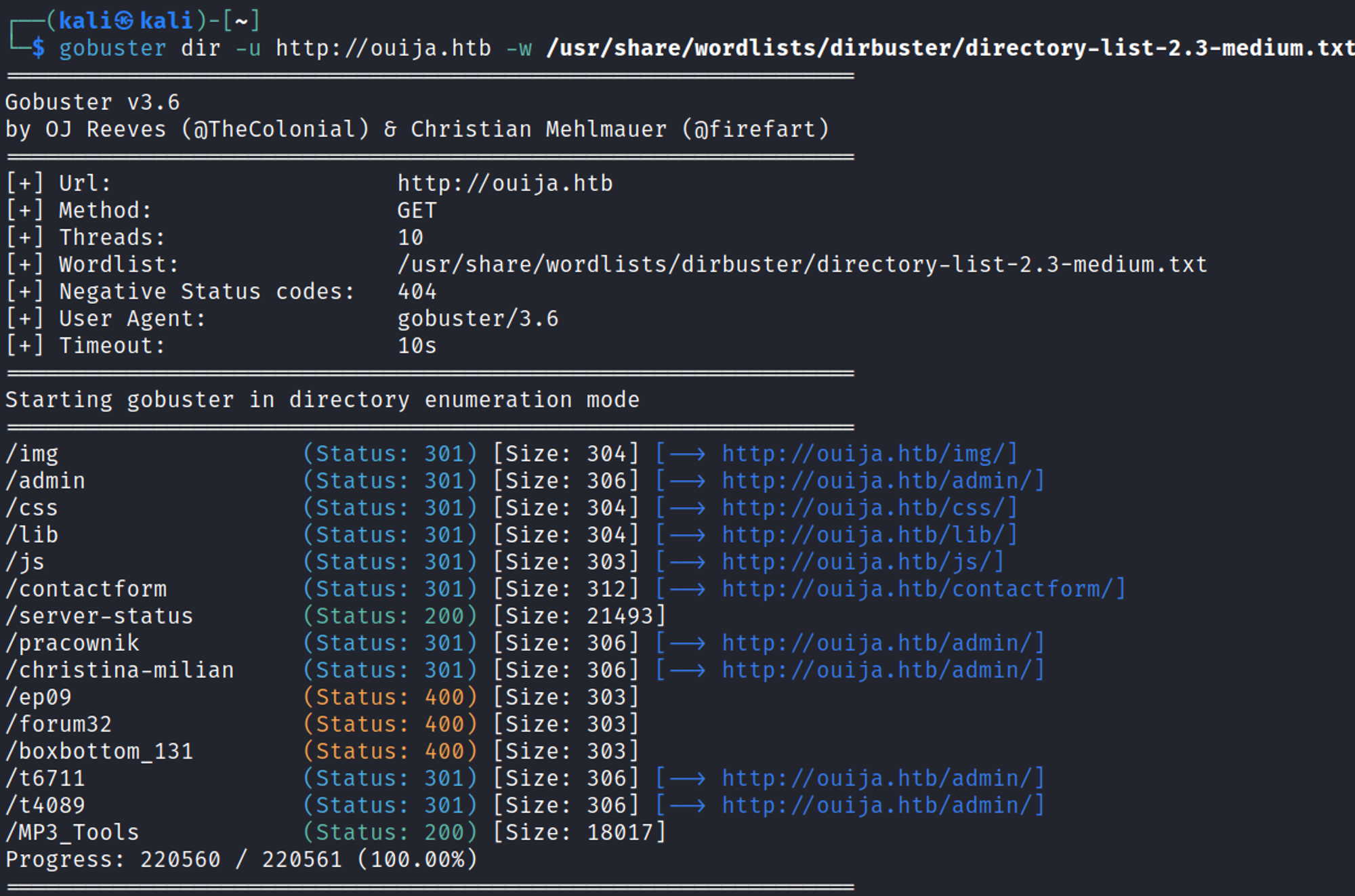The height and width of the screenshot is (896, 1355).
Task: Click the Status 400 text for /ep09
Action: pyautogui.click(x=390, y=697)
